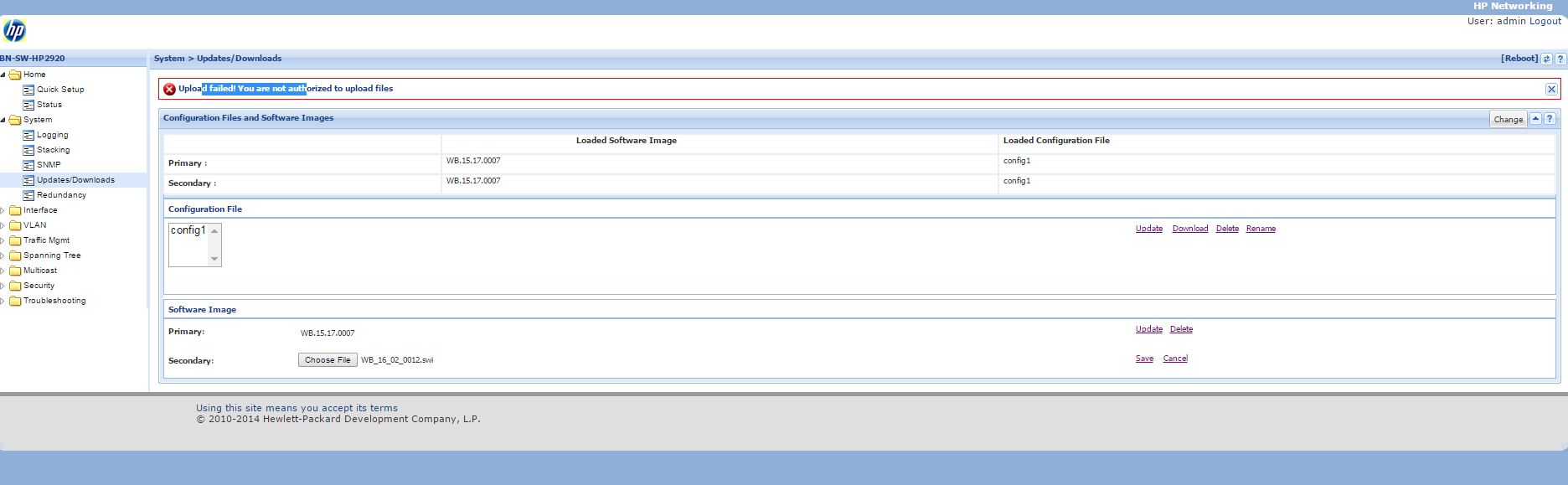Click Primary loaded image WB.15.17.0007 in table
Screen dimensions: 1568x485
point(473,161)
